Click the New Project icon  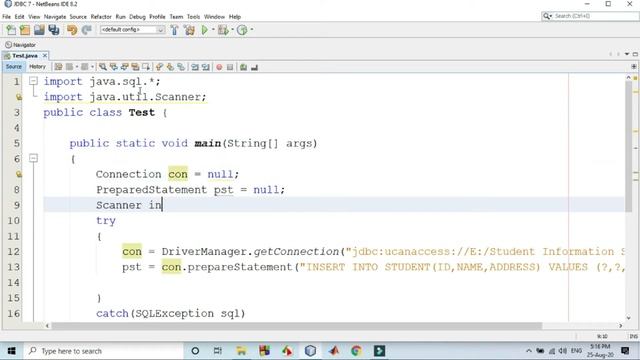pyautogui.click(x=25, y=30)
